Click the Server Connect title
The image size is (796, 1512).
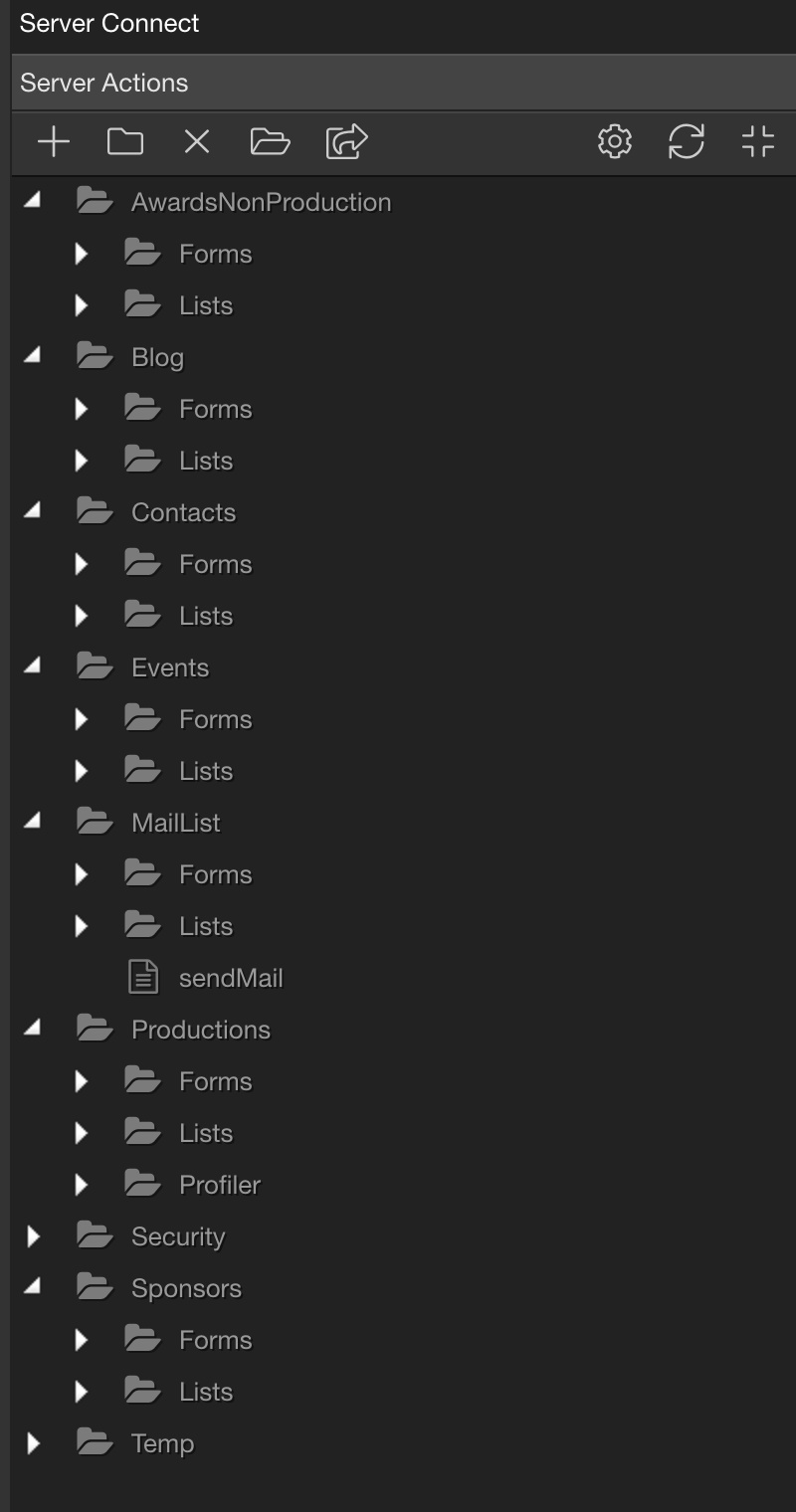click(109, 24)
